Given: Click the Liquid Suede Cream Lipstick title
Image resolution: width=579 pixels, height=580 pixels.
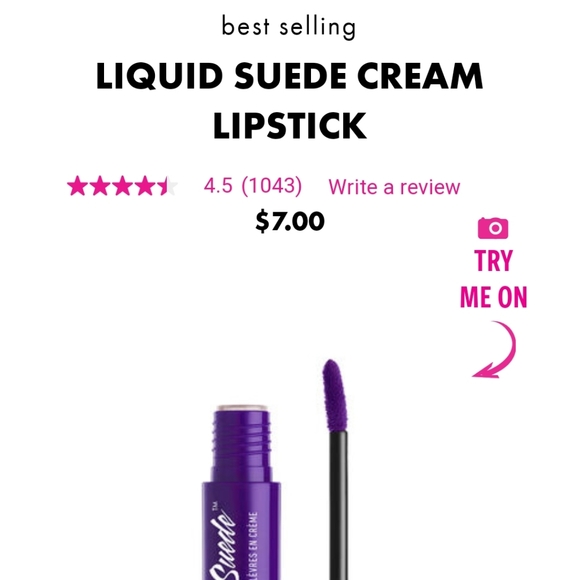Looking at the screenshot, I should tap(289, 101).
